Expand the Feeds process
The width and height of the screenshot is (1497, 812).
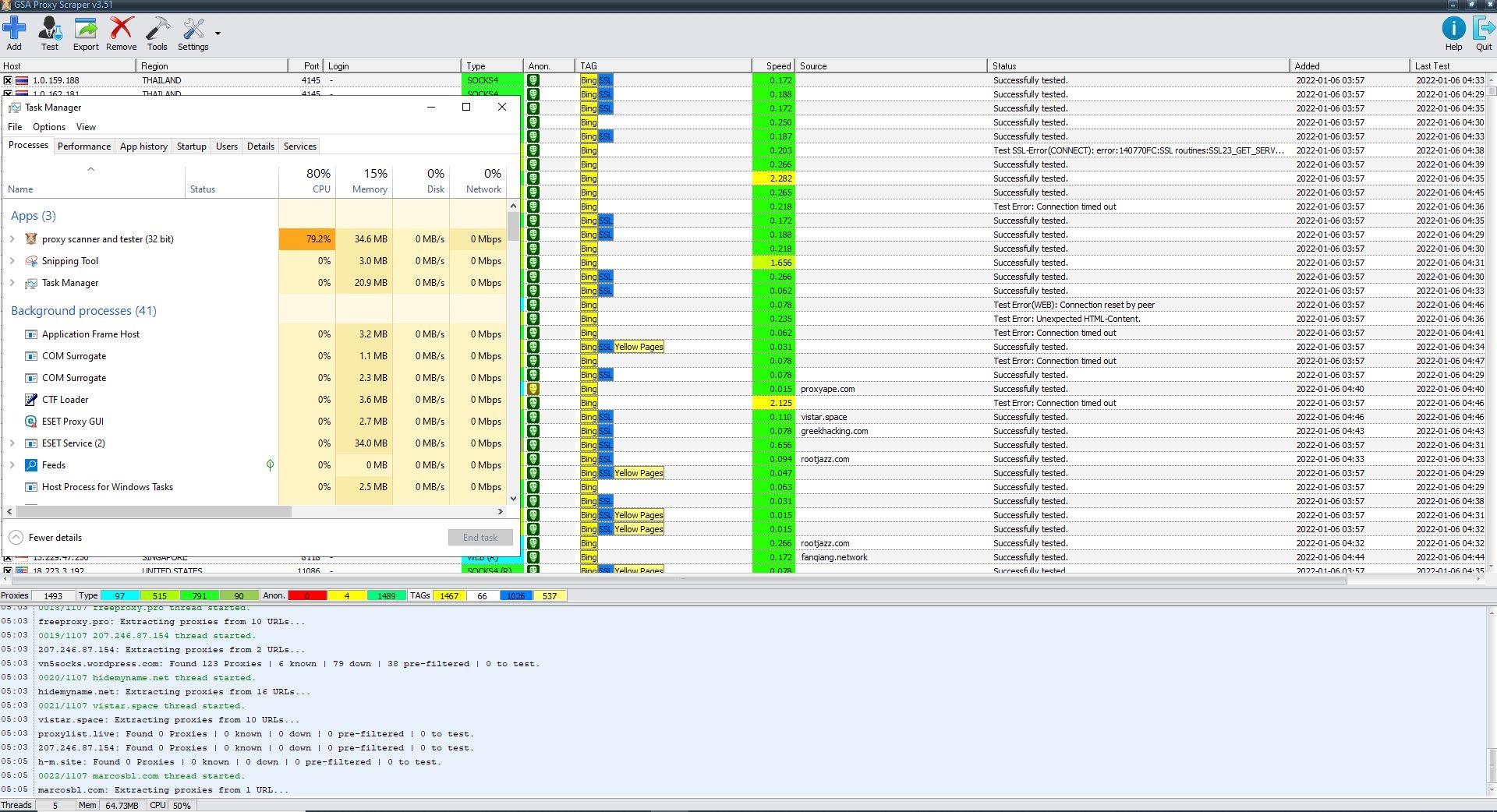click(12, 465)
